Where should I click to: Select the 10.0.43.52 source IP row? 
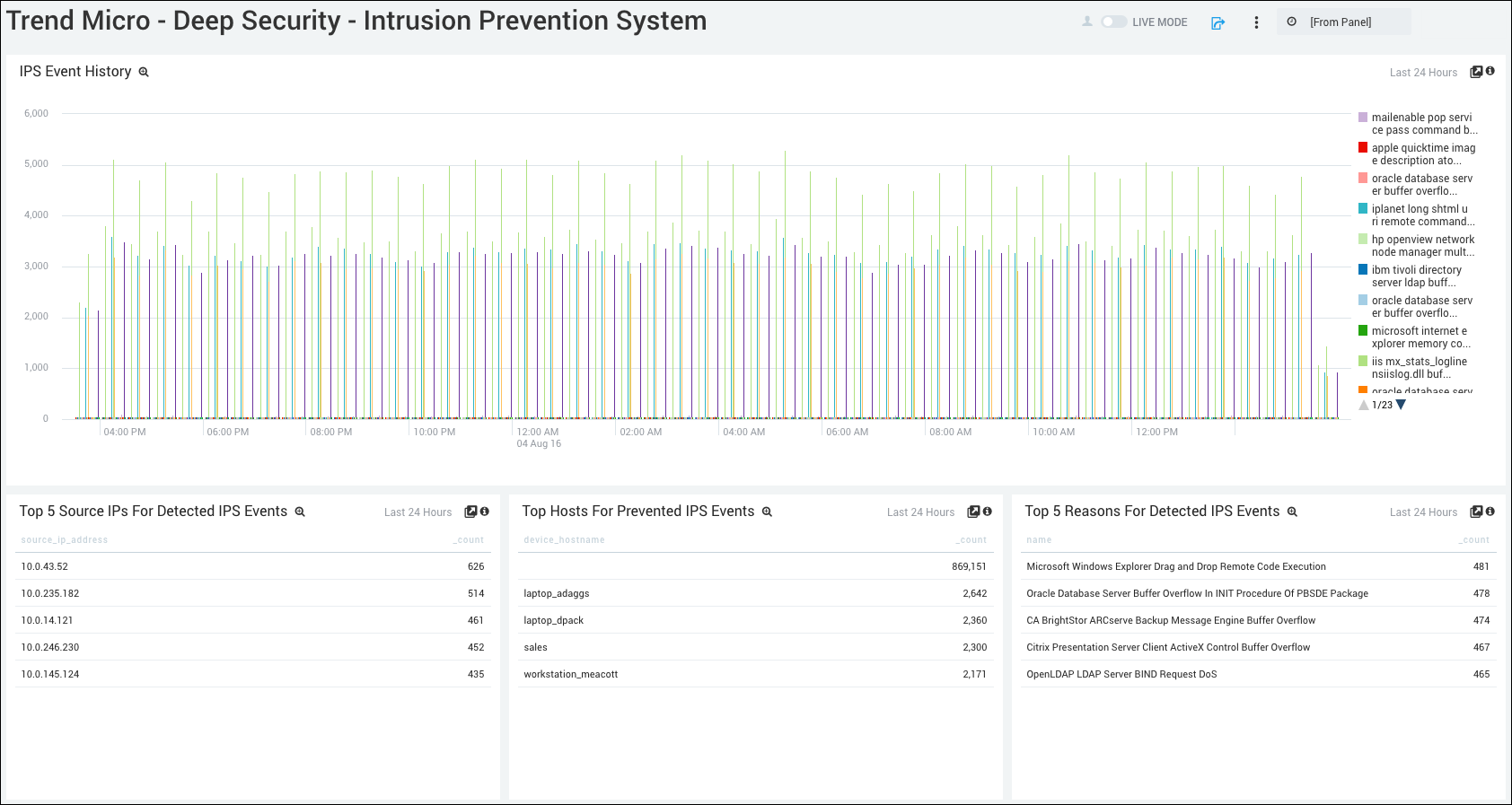click(x=45, y=566)
